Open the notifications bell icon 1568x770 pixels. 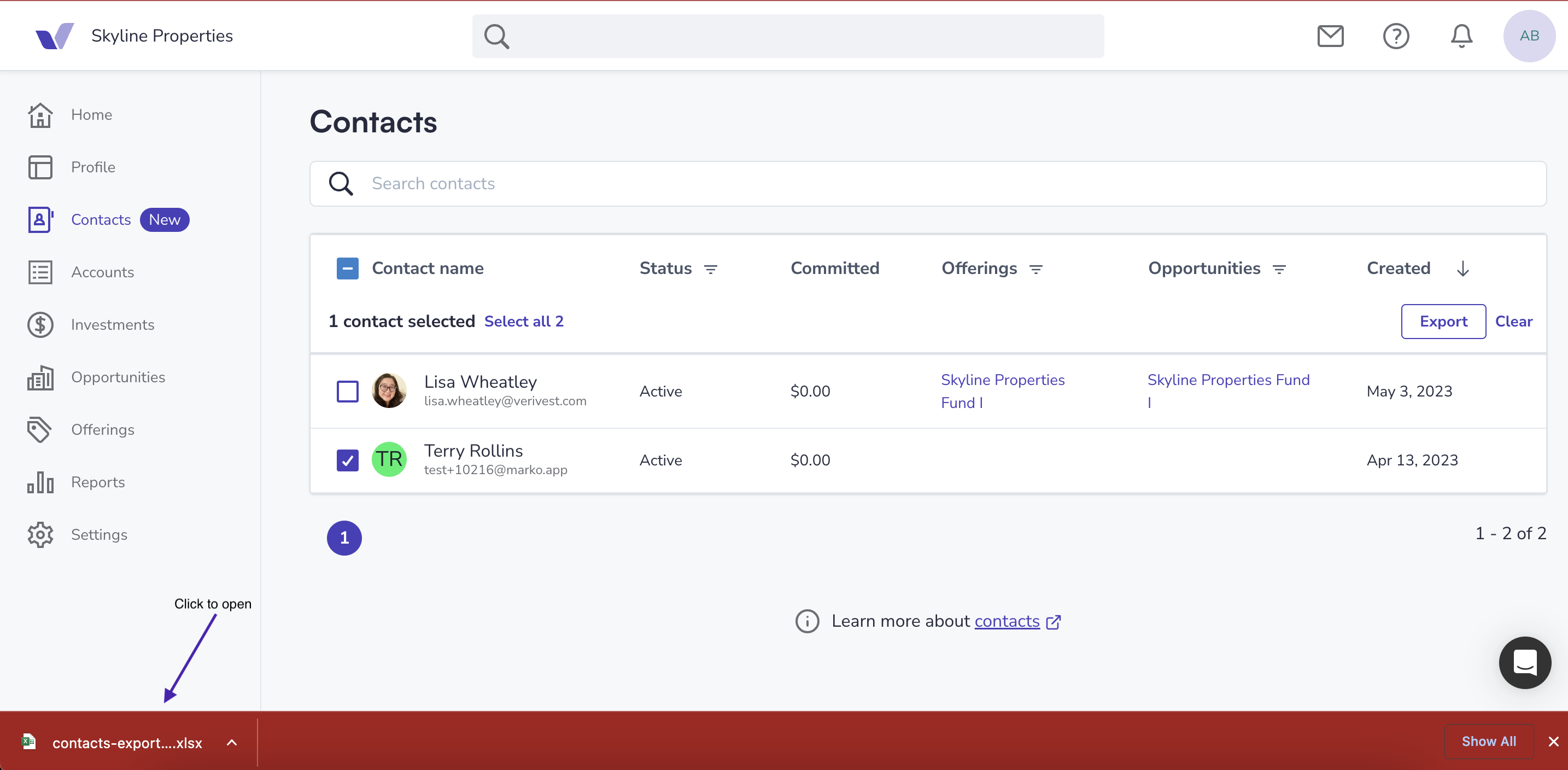[x=1461, y=36]
